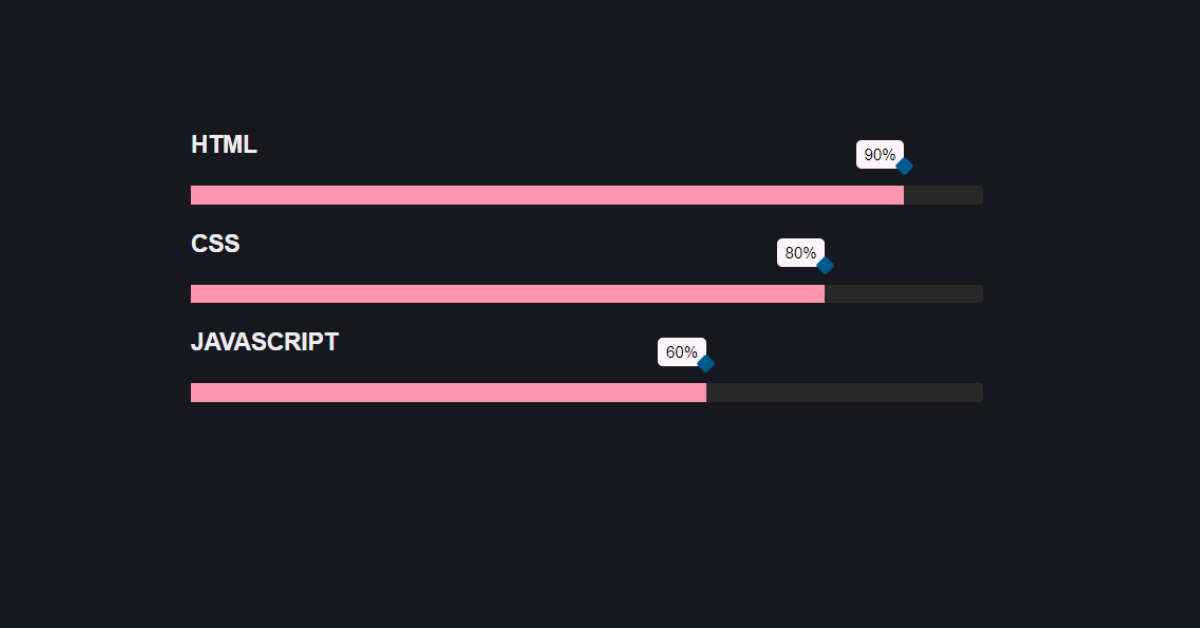Click the diamond marker on the CSS bar
The height and width of the screenshot is (628, 1200).
click(x=826, y=265)
